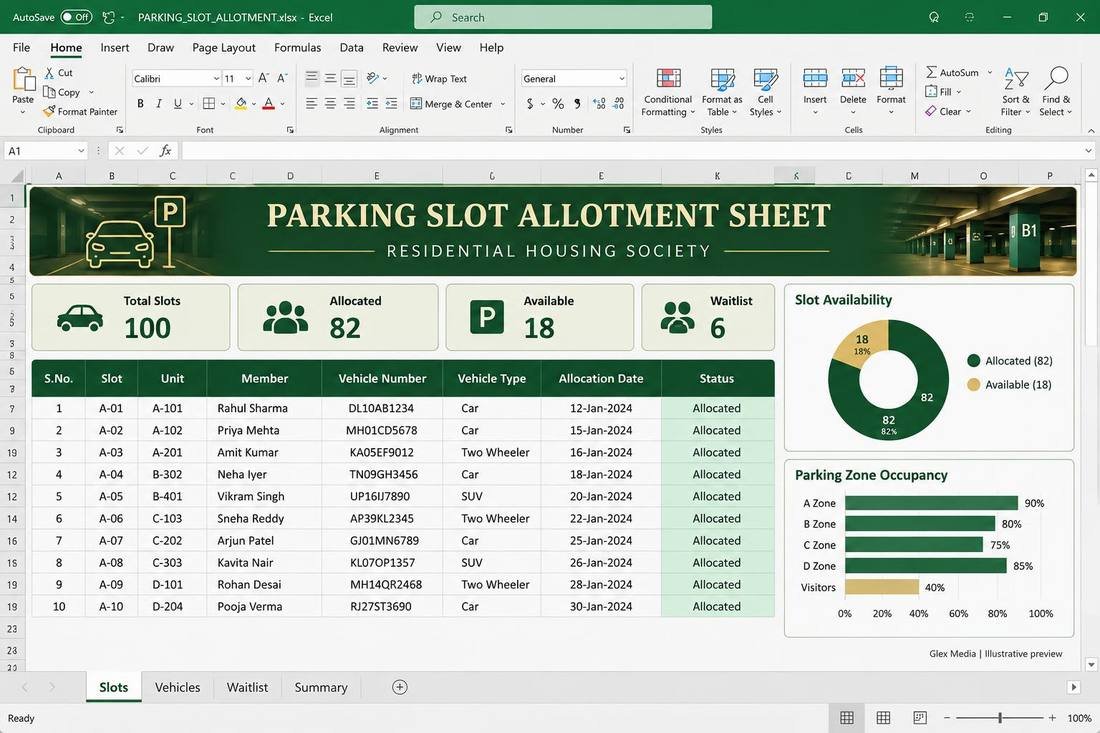The width and height of the screenshot is (1100, 733).
Task: Open Conditional Formatting
Action: point(668,93)
